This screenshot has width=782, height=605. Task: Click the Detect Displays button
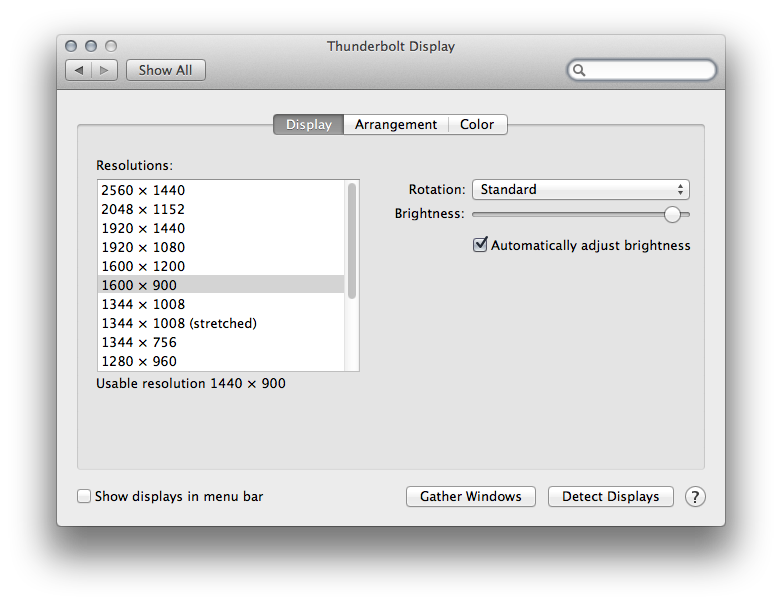(610, 497)
